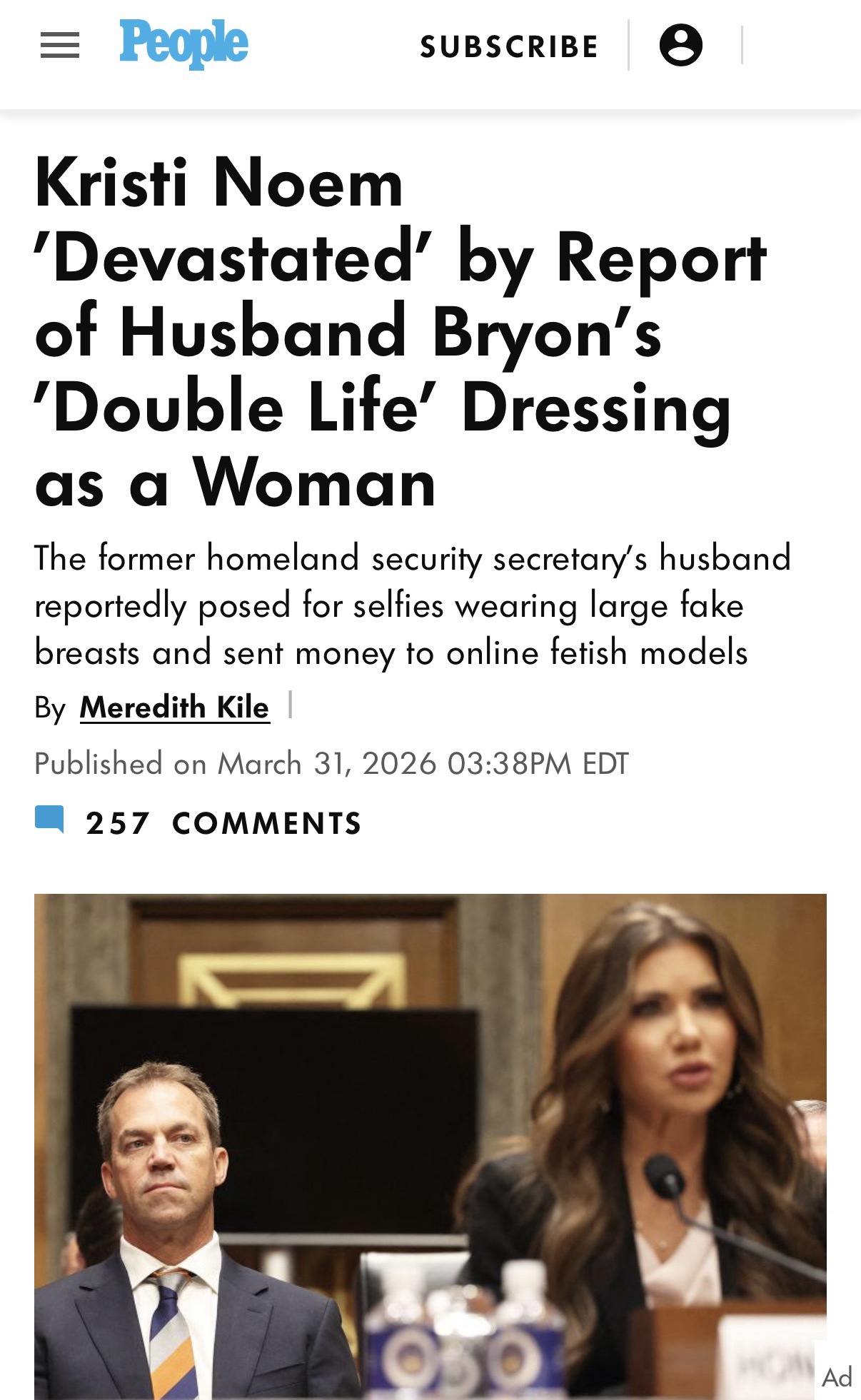Click the People logo
This screenshot has width=861, height=1400.
(183, 44)
